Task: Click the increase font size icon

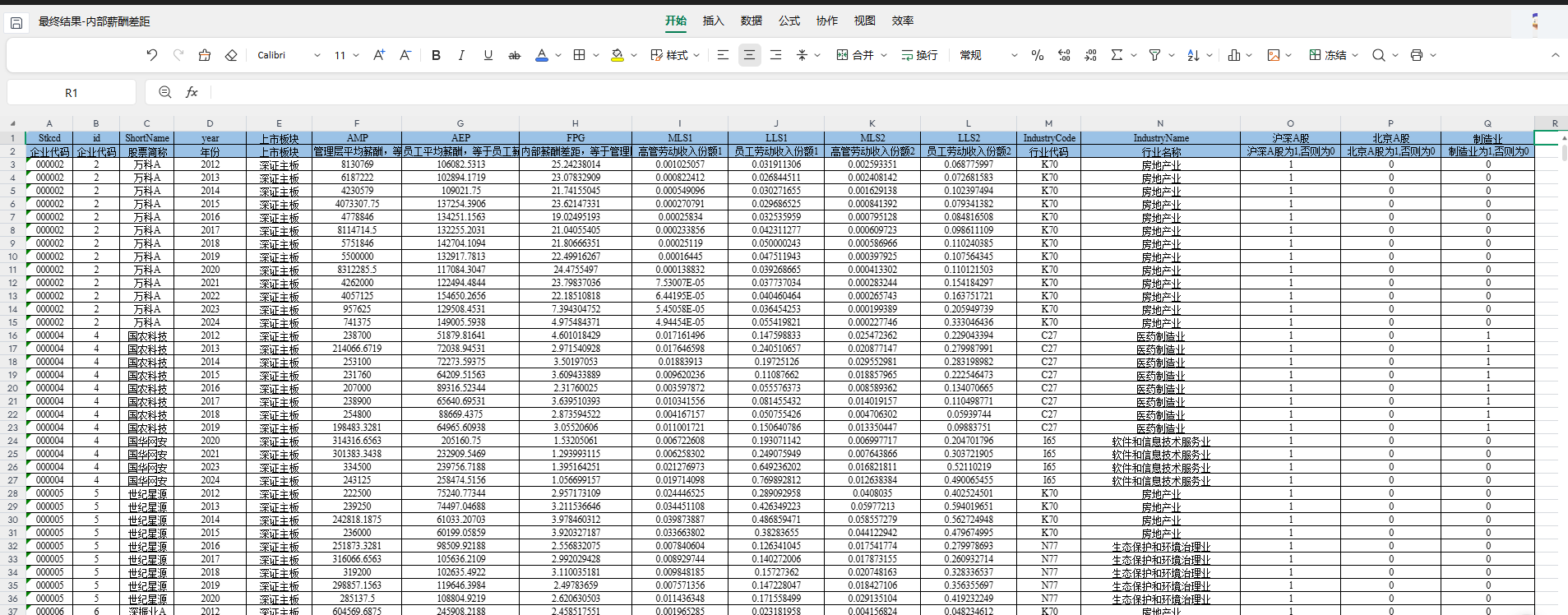Action: click(378, 55)
